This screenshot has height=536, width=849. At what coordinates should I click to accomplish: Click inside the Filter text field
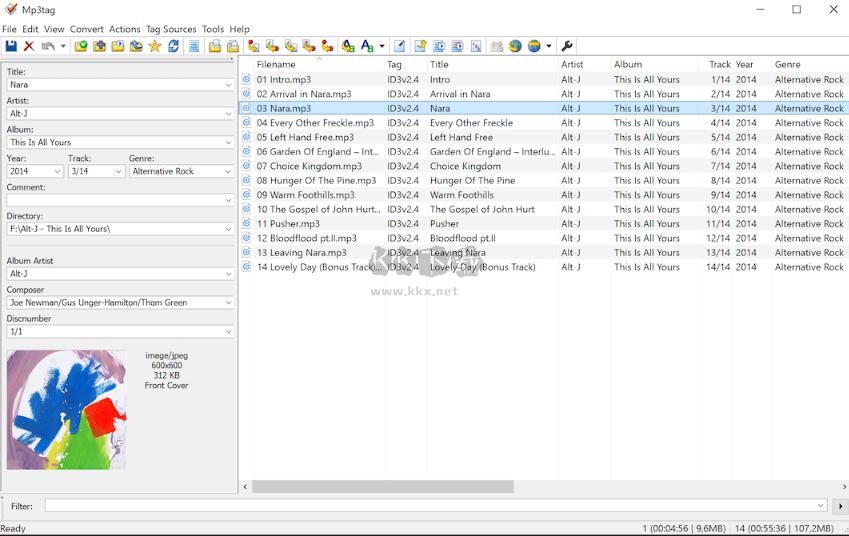[430, 506]
